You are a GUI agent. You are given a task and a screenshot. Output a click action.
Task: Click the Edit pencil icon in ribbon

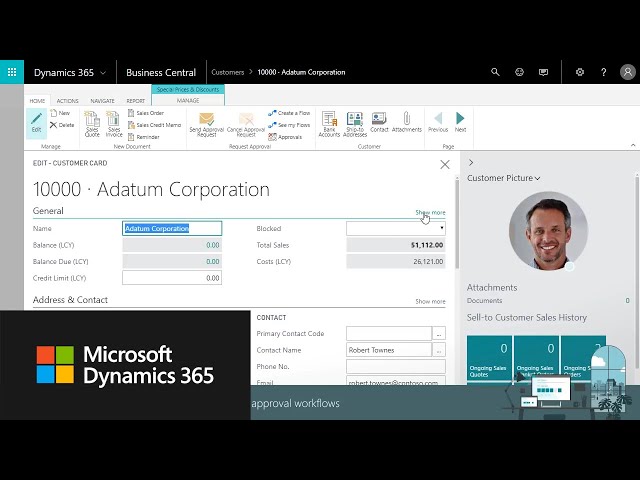tap(36, 121)
